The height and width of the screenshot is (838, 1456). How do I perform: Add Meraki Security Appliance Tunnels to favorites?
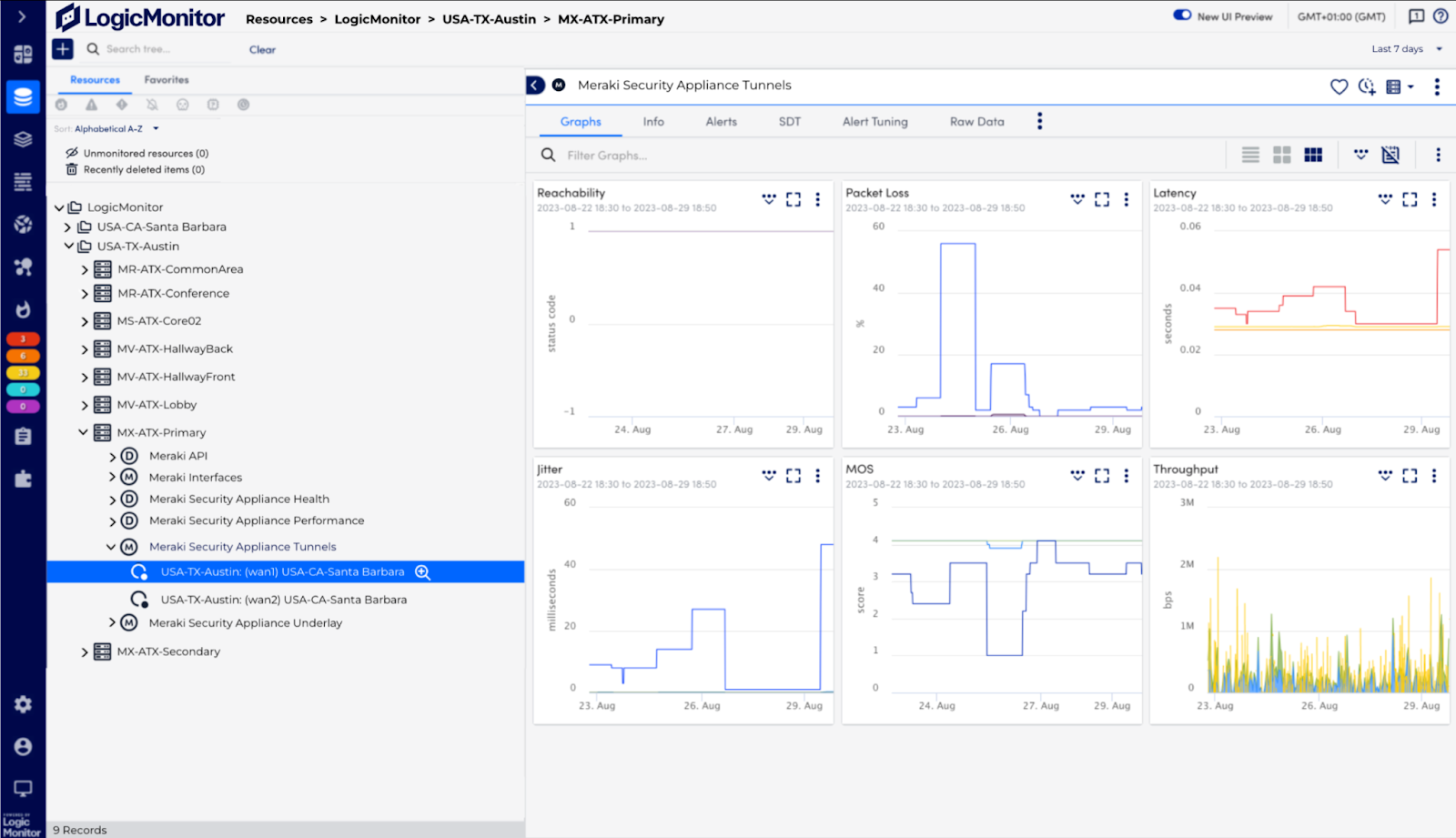pos(1339,86)
